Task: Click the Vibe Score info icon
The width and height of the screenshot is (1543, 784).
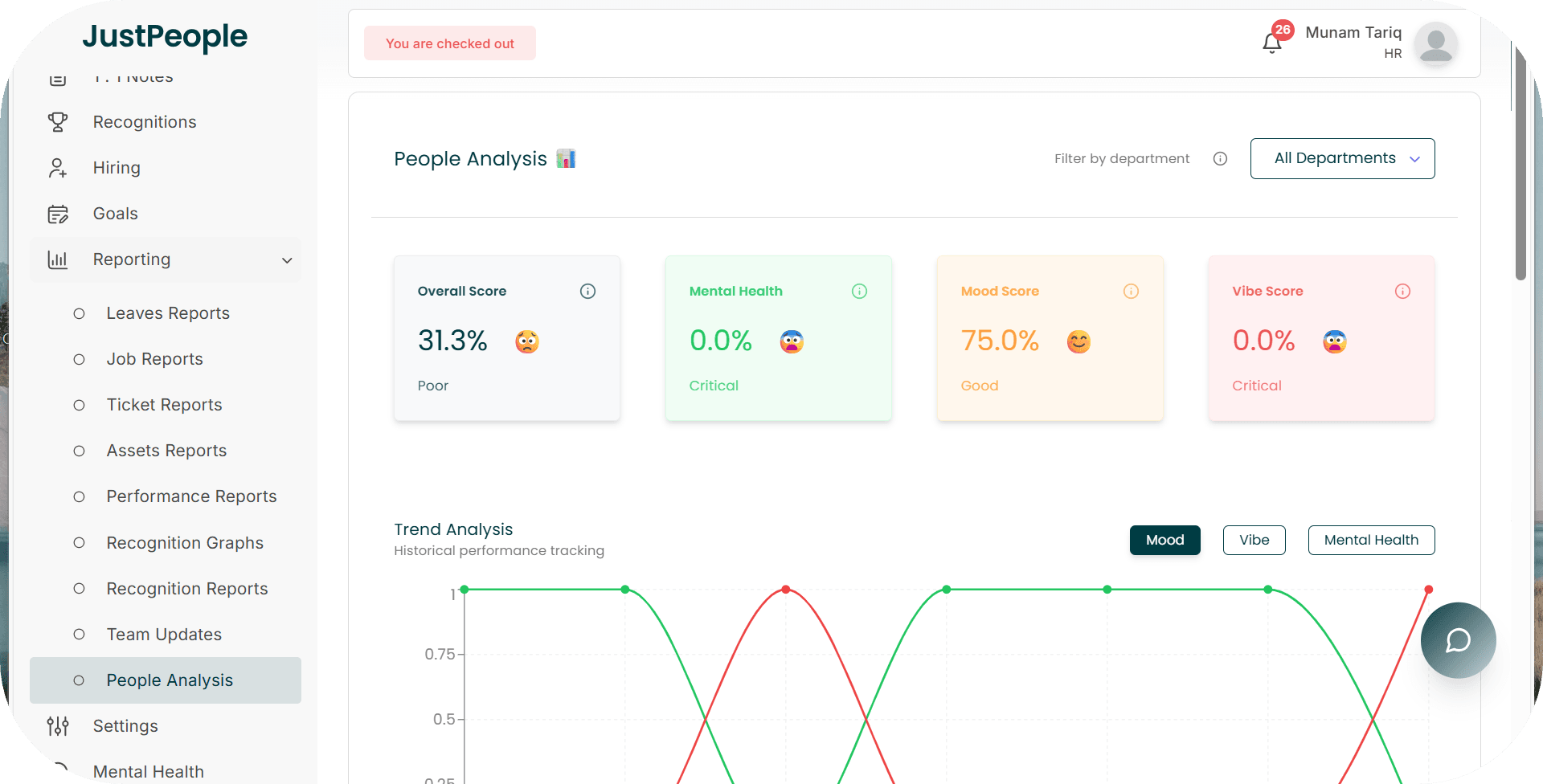Action: pyautogui.click(x=1402, y=291)
